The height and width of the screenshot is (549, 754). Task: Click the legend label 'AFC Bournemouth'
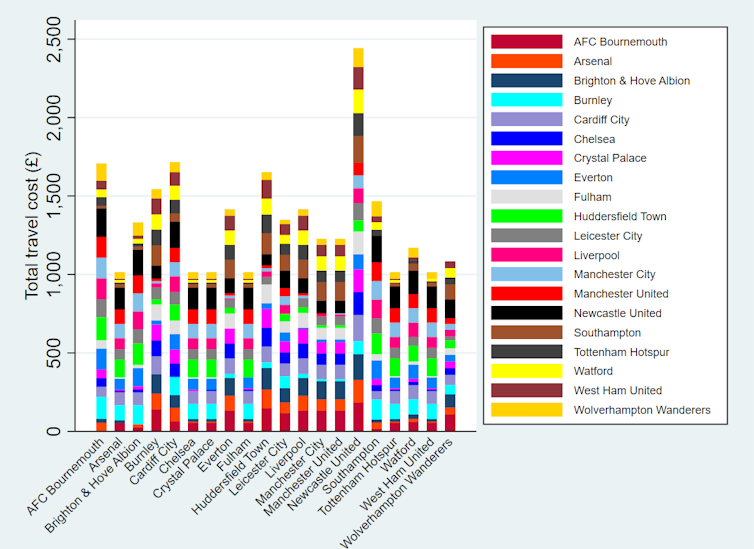click(620, 42)
